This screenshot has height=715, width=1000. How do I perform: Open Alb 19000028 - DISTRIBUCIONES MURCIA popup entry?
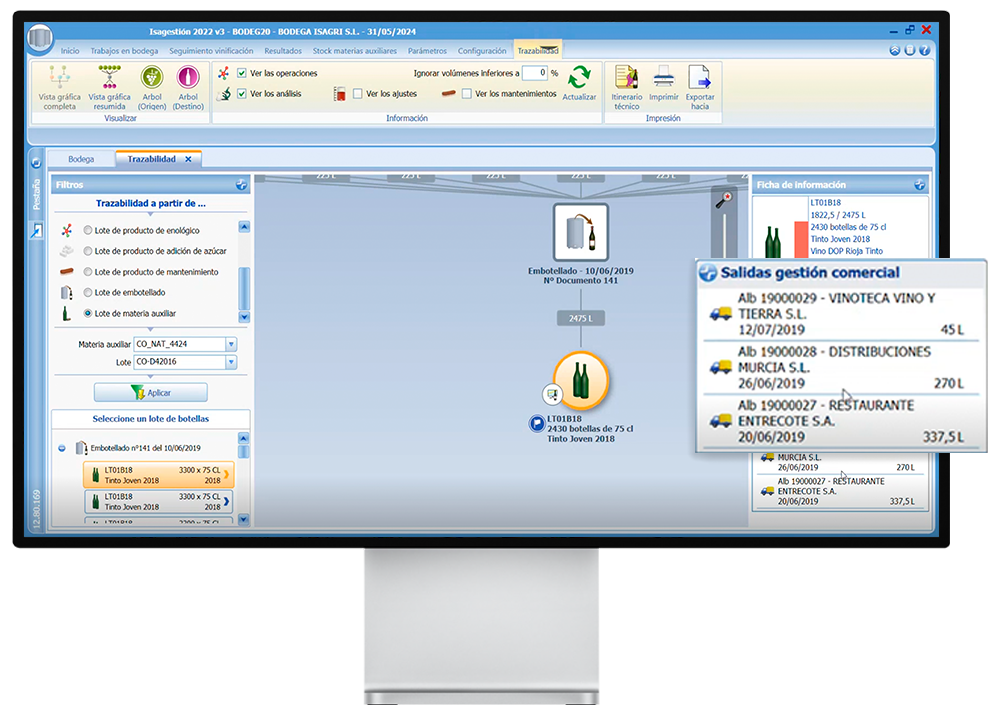[841, 367]
